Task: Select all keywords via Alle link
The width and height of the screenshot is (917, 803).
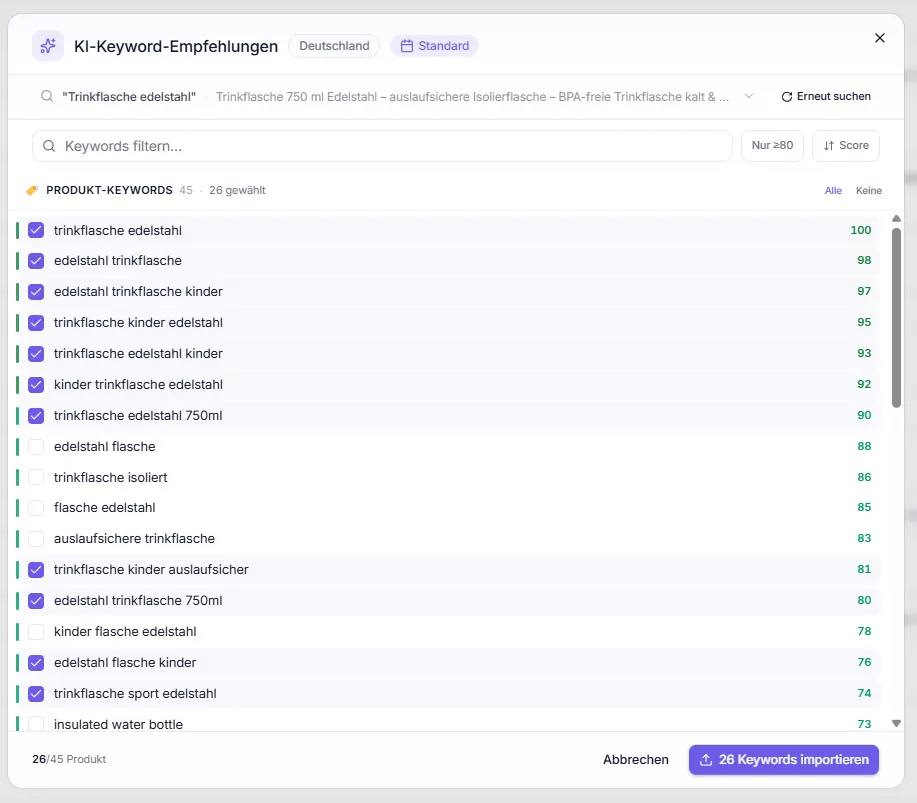Action: [x=833, y=191]
